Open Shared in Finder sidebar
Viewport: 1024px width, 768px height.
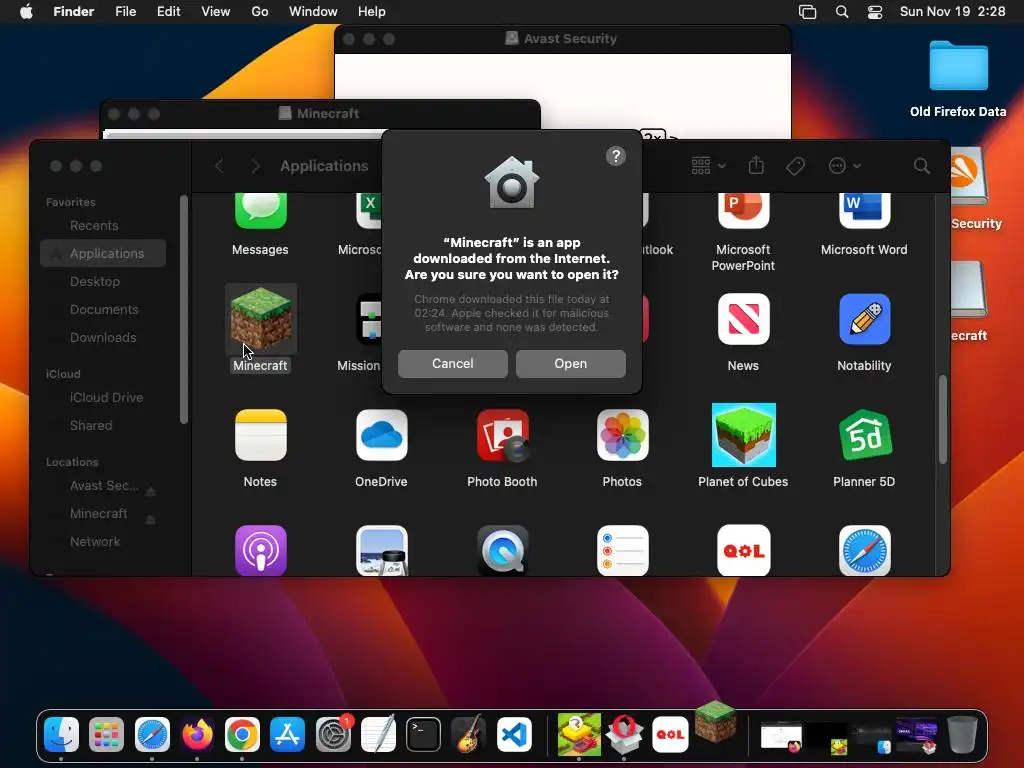[91, 425]
